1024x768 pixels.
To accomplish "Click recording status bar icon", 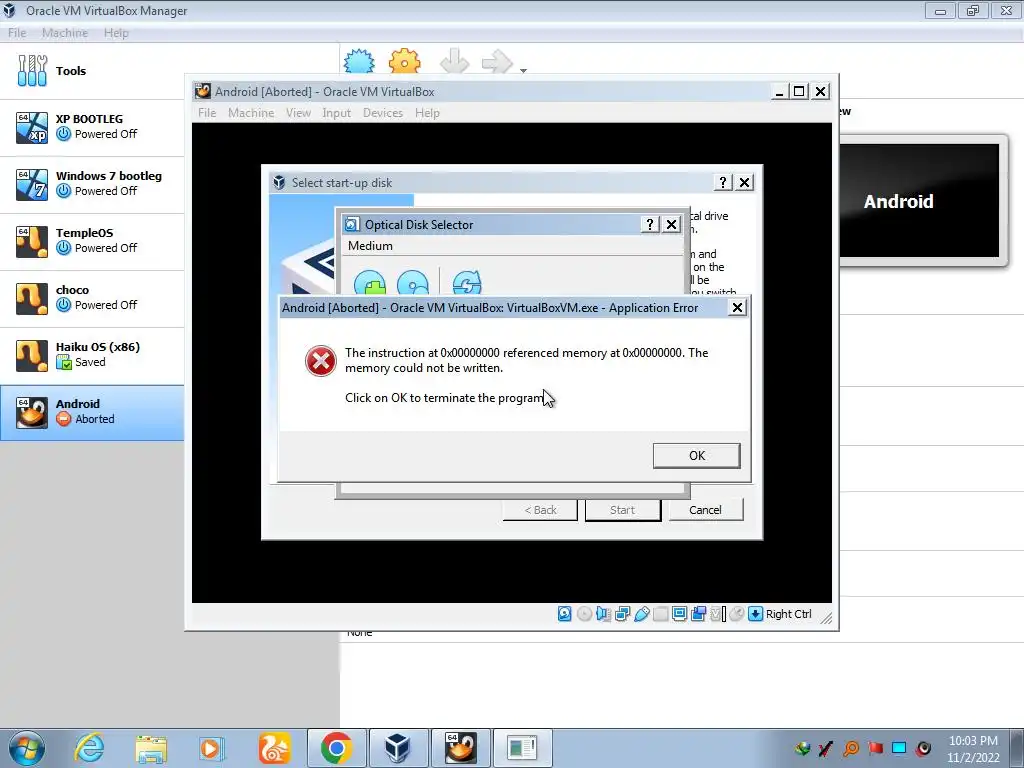I will click(698, 614).
